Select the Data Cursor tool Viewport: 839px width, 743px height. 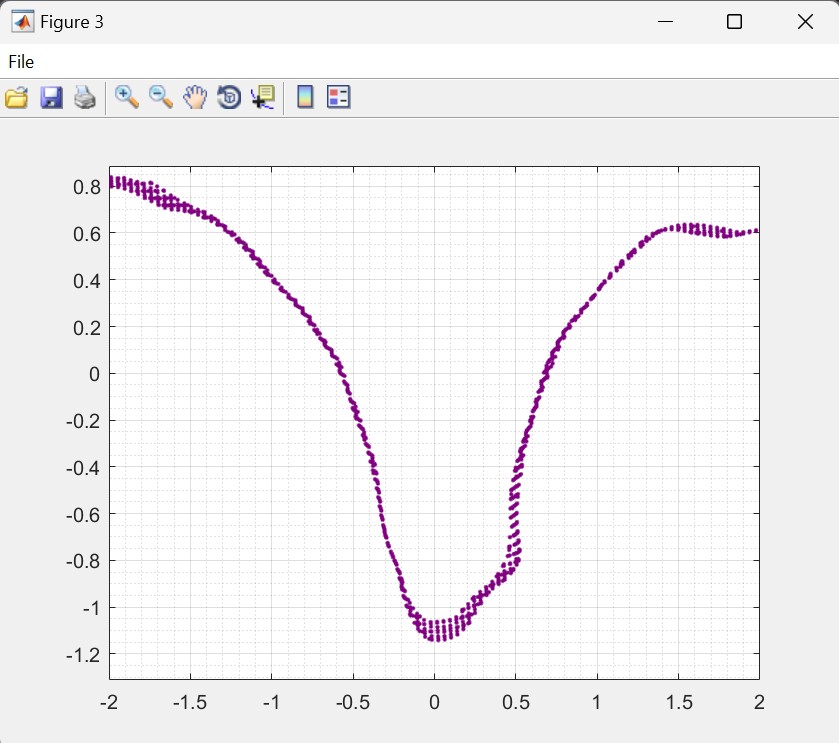(263, 97)
